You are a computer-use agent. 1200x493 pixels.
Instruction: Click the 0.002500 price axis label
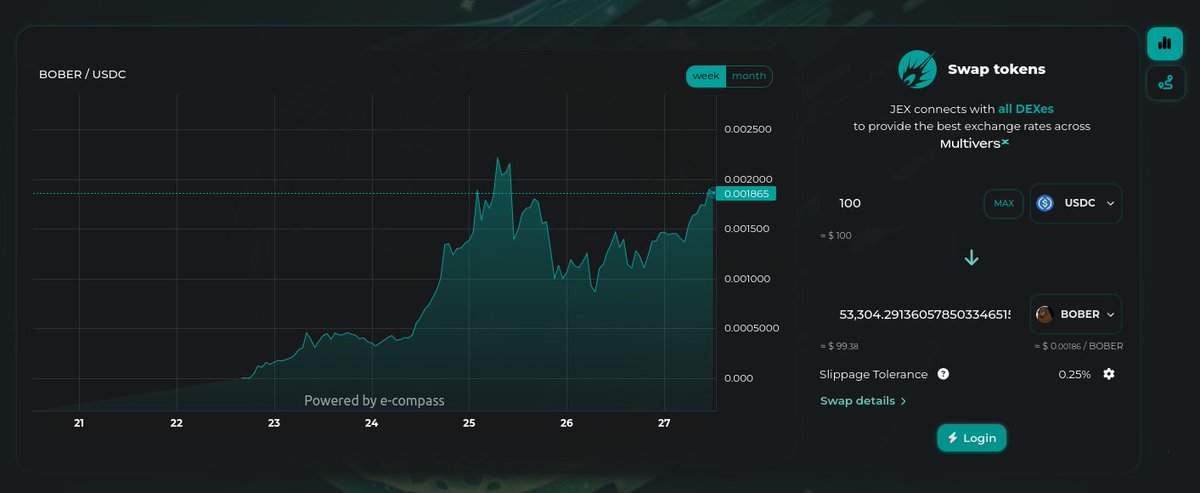pos(747,130)
